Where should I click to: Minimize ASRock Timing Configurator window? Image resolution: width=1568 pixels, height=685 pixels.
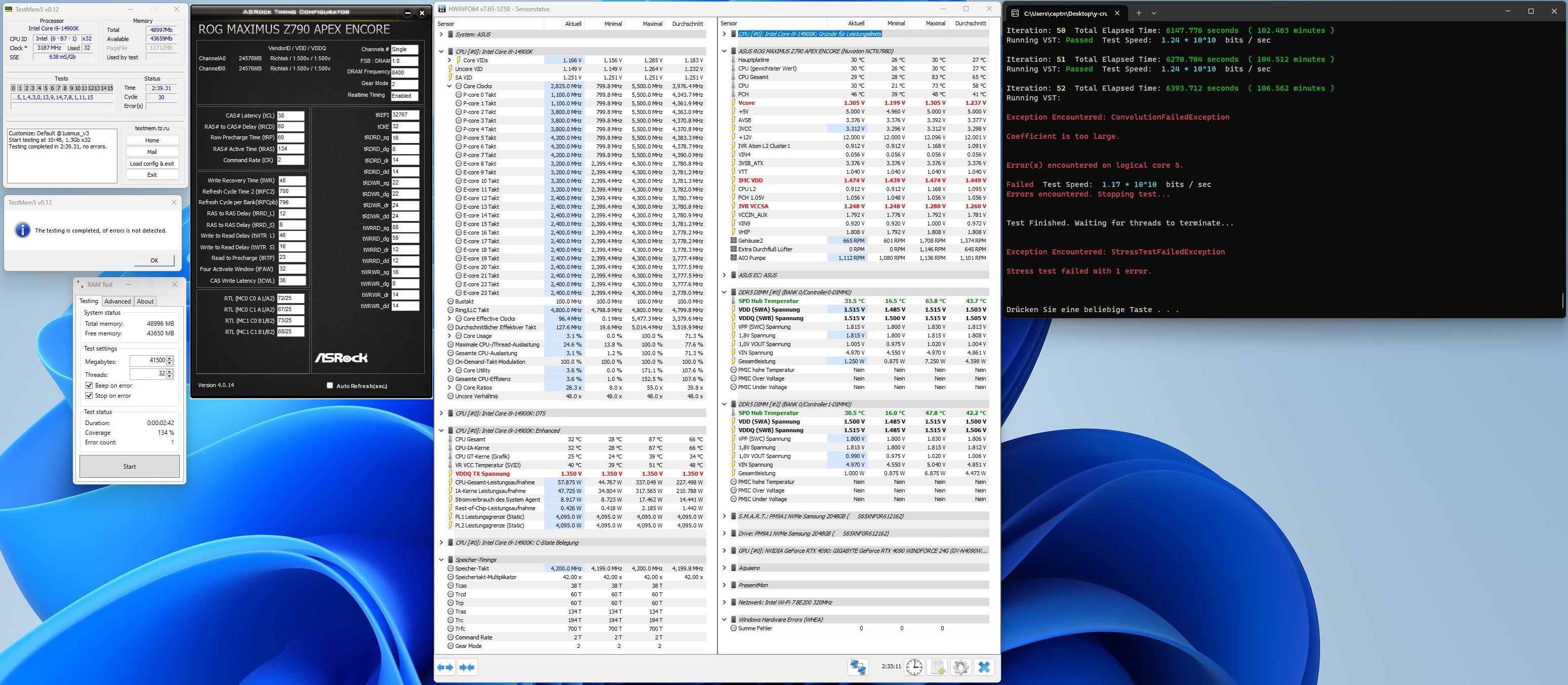coord(407,13)
